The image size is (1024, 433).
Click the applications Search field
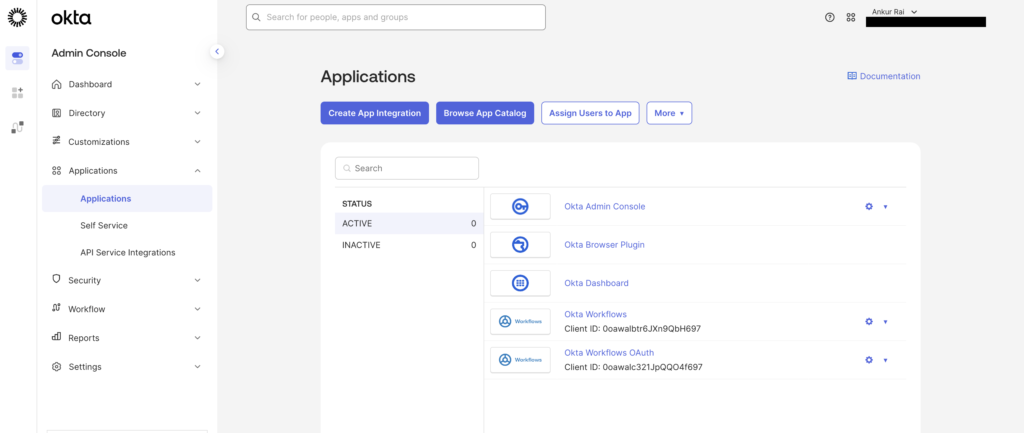(x=407, y=168)
